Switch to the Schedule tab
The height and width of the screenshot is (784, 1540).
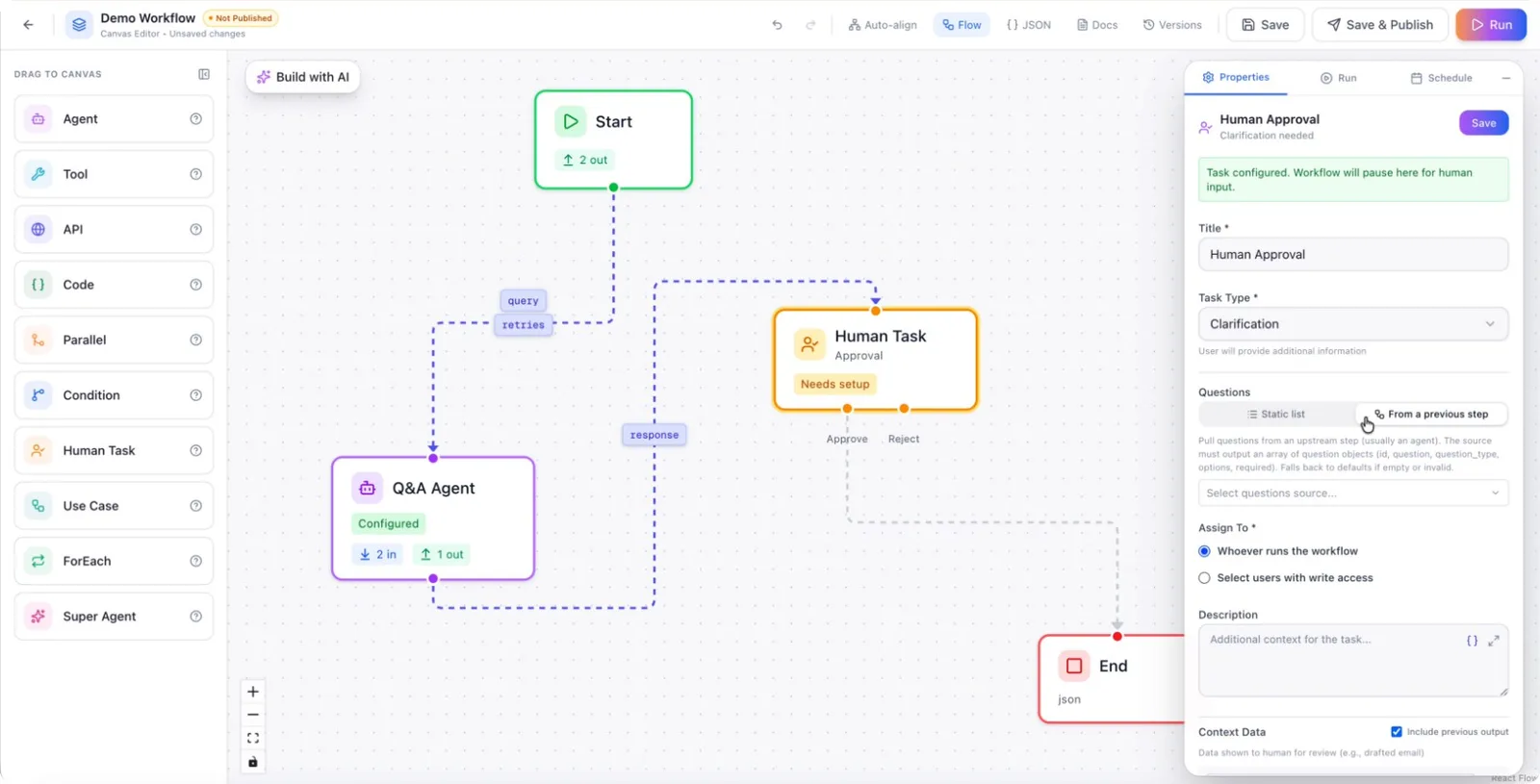pos(1441,78)
